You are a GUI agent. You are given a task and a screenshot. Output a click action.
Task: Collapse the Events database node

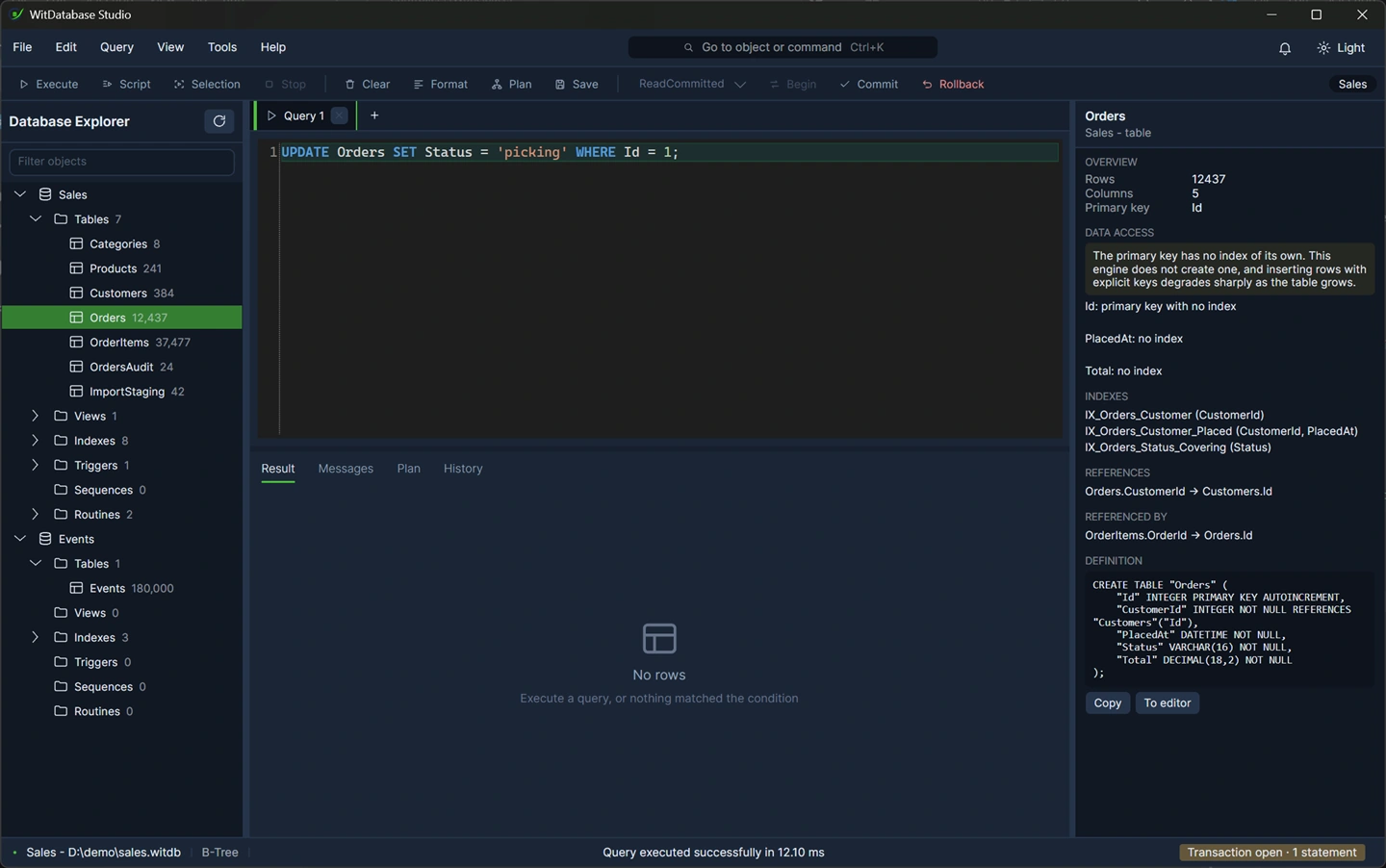(20, 539)
